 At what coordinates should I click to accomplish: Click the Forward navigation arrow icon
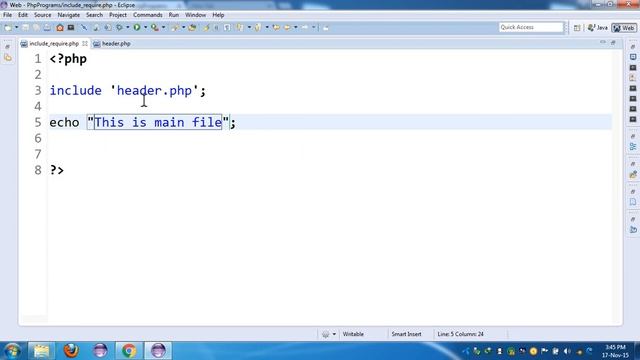305,27
